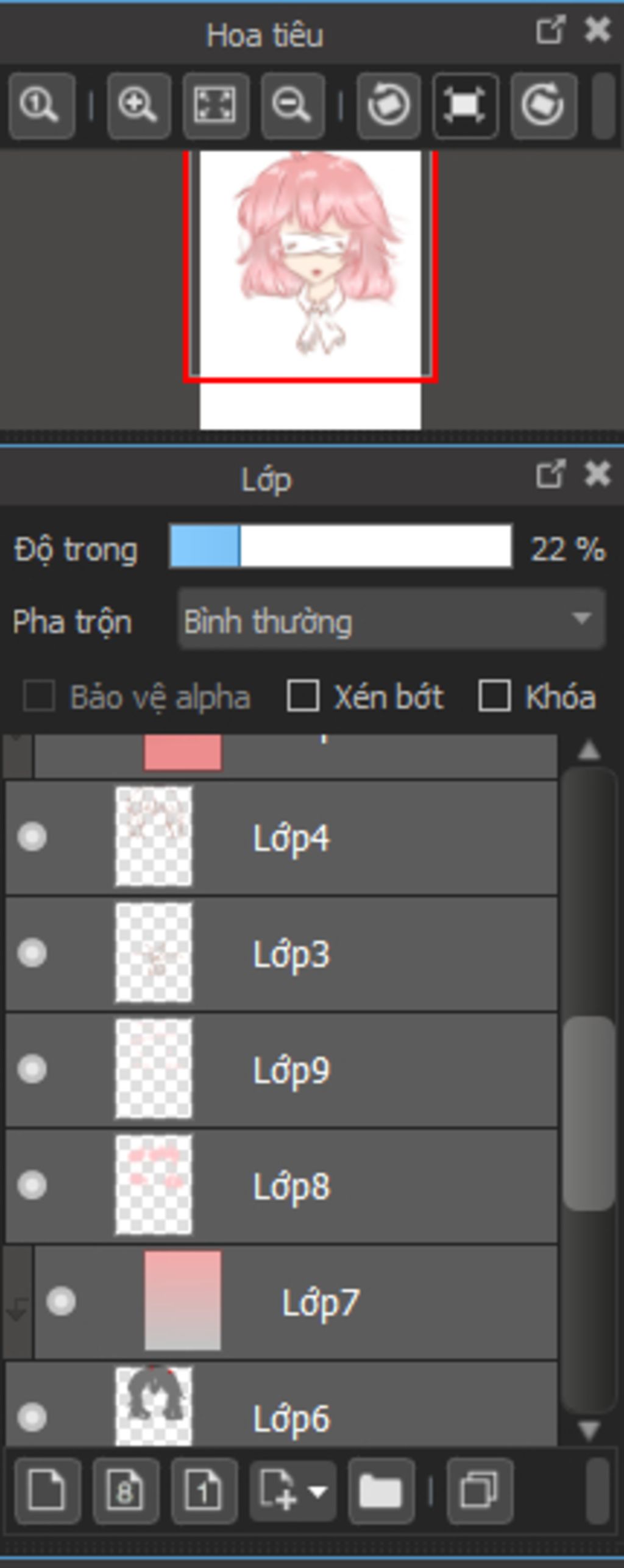Add a new 8-bit layer
This screenshot has height=1568, width=624.
click(126, 1491)
